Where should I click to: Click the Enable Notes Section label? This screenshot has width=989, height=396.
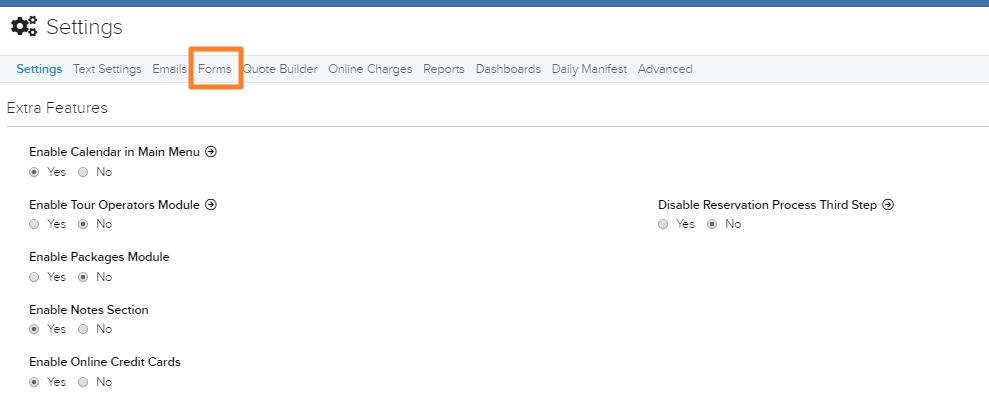tap(89, 310)
